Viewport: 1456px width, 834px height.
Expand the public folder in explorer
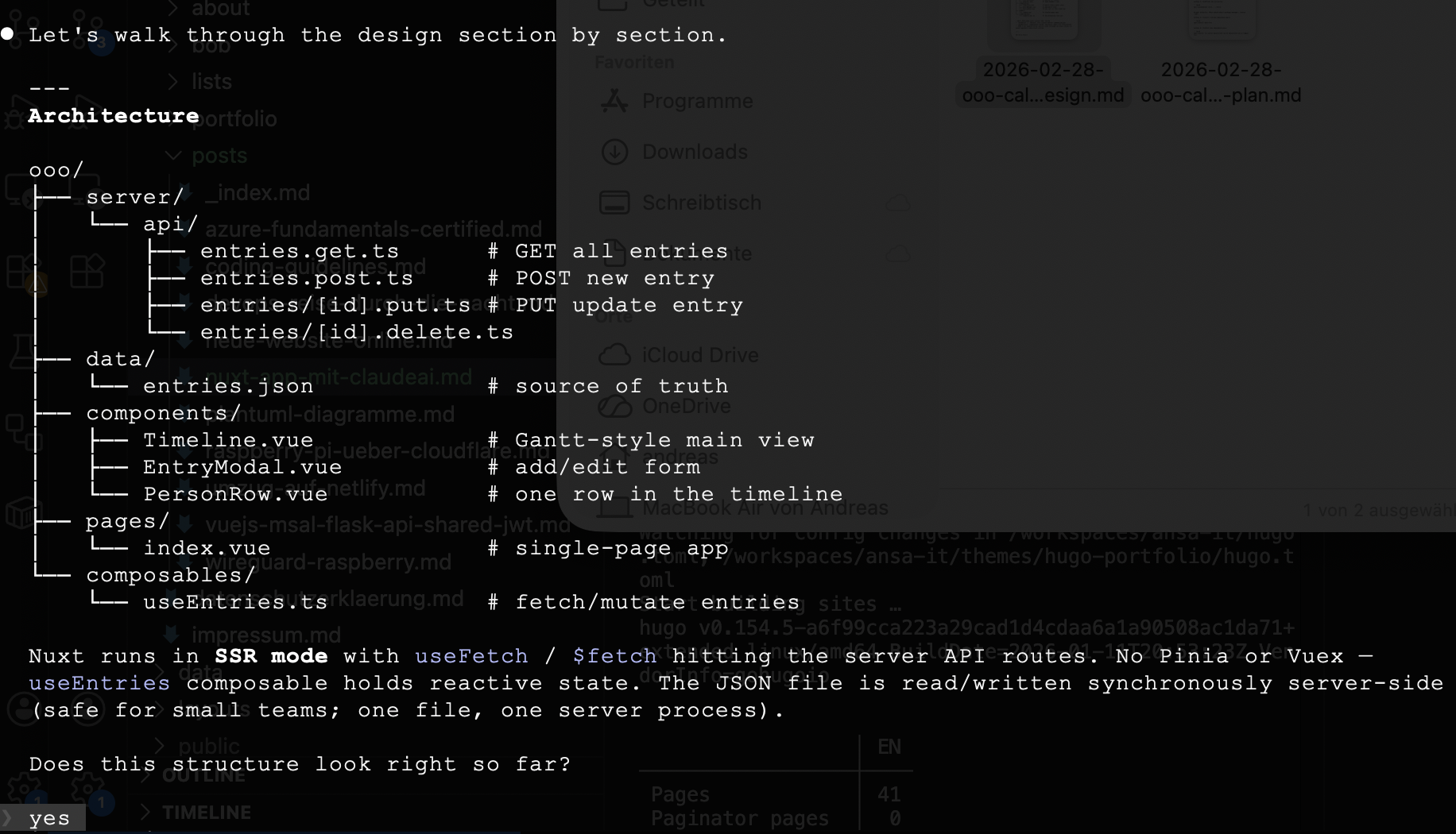point(208,747)
